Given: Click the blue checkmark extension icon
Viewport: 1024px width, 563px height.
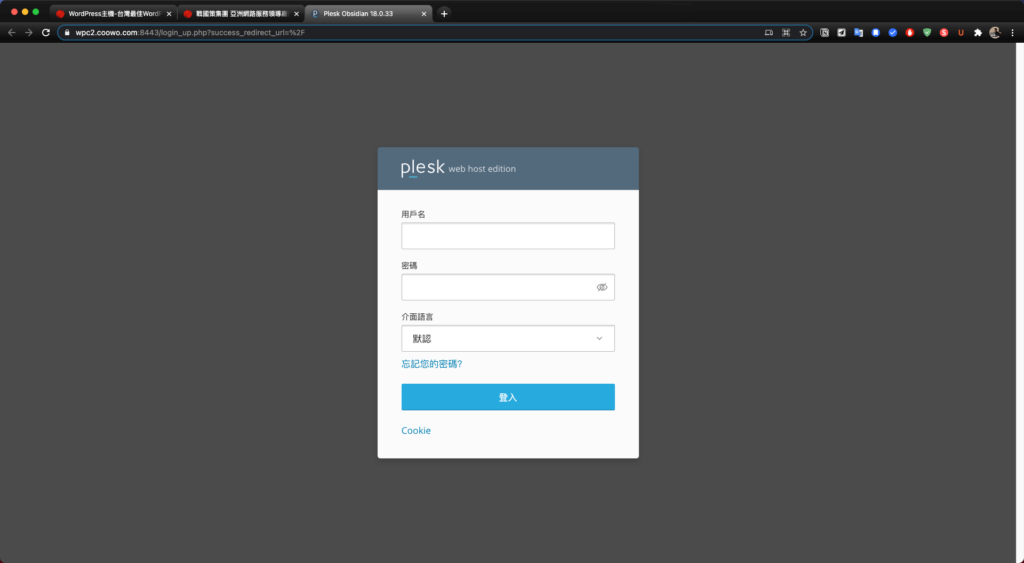Looking at the screenshot, I should click(893, 33).
